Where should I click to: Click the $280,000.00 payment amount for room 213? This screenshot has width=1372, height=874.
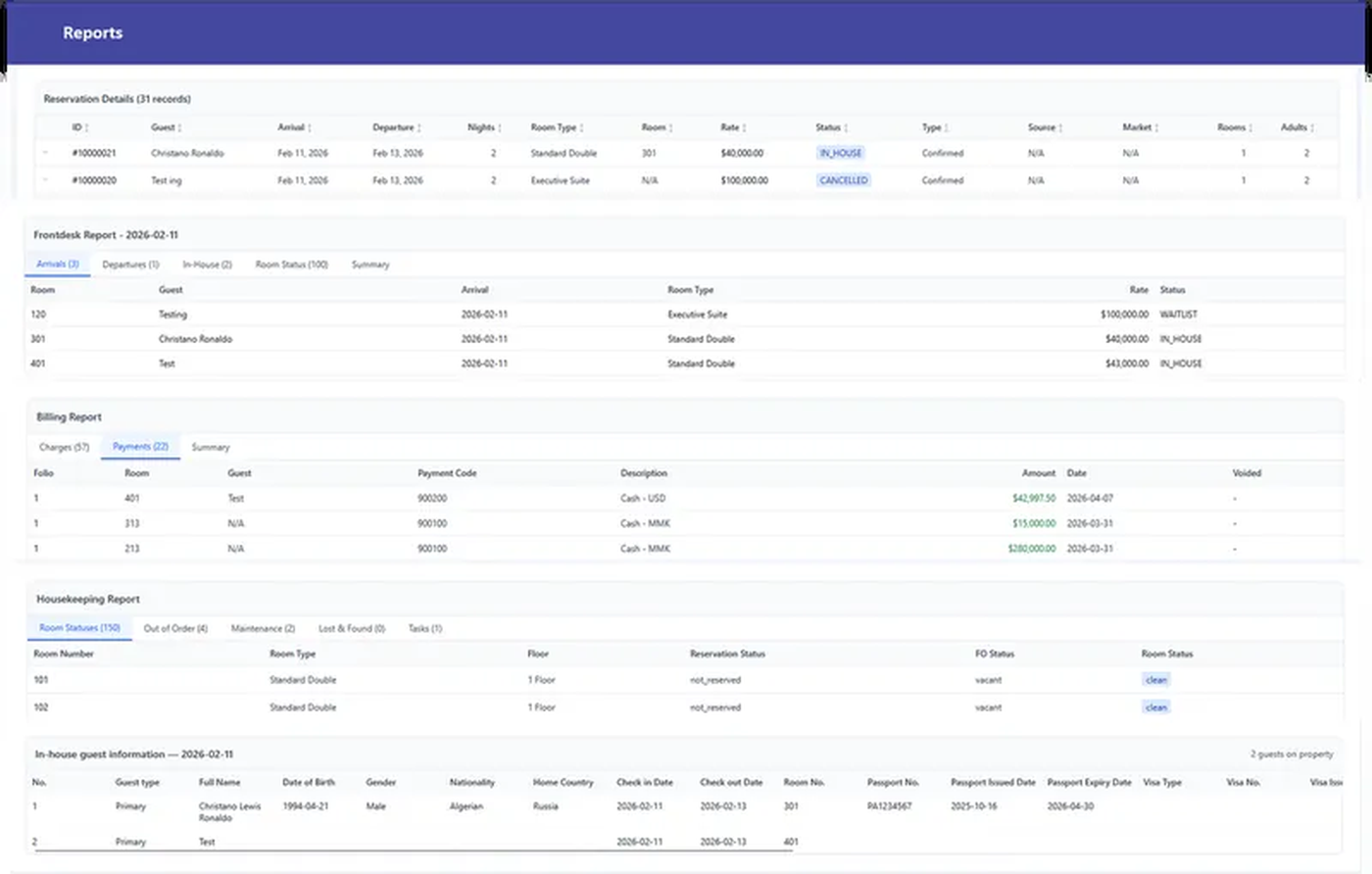tap(1032, 549)
